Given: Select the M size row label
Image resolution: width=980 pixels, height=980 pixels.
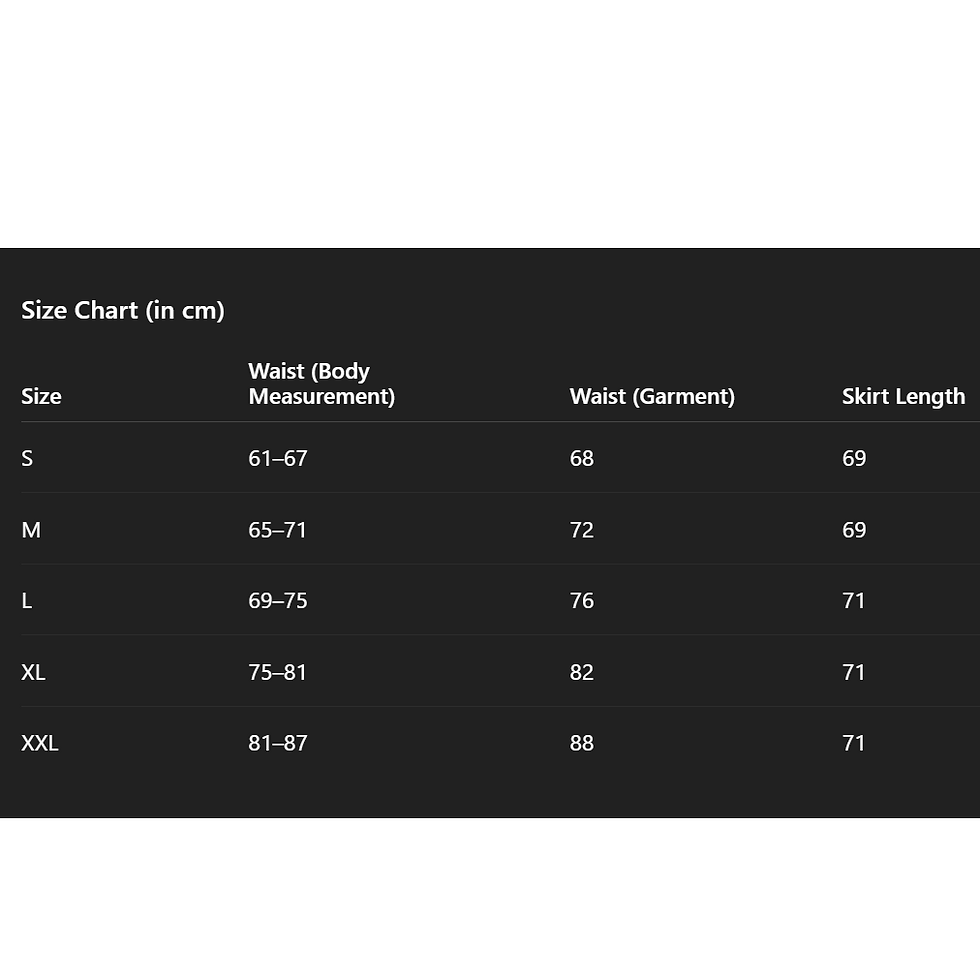Looking at the screenshot, I should pyautogui.click(x=31, y=529).
